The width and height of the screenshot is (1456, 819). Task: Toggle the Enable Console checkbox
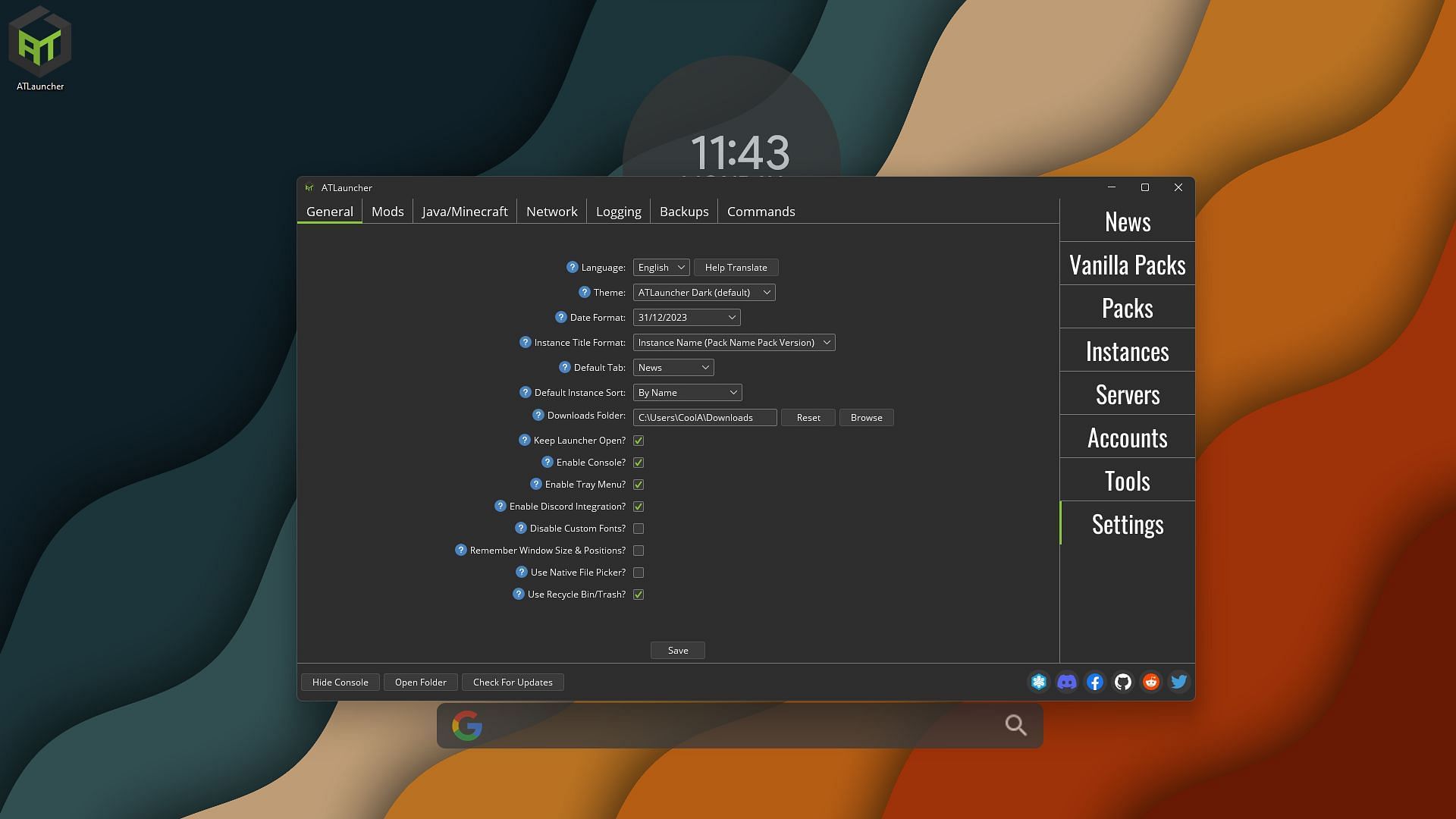639,463
